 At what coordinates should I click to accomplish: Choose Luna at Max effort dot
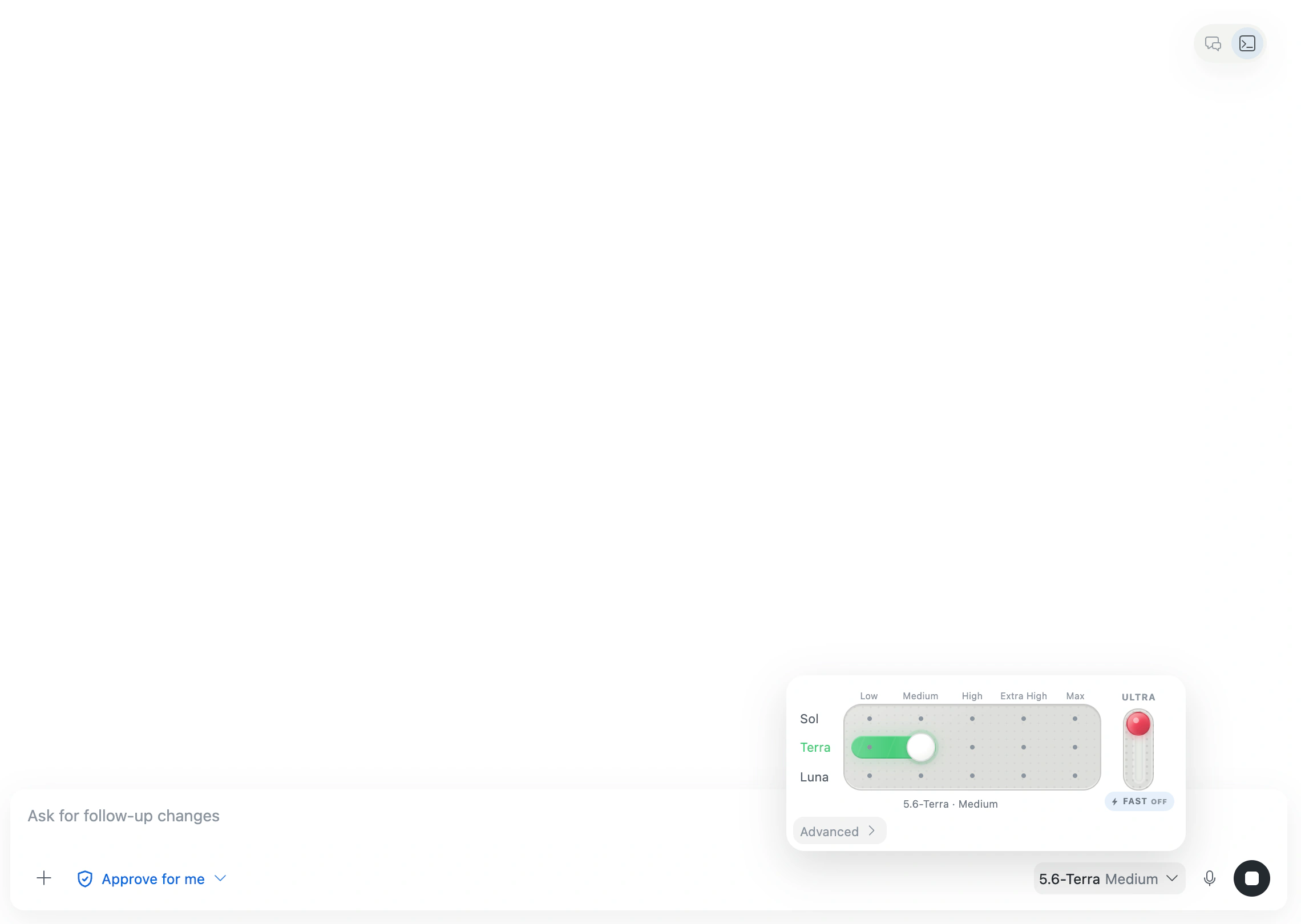point(1075,776)
